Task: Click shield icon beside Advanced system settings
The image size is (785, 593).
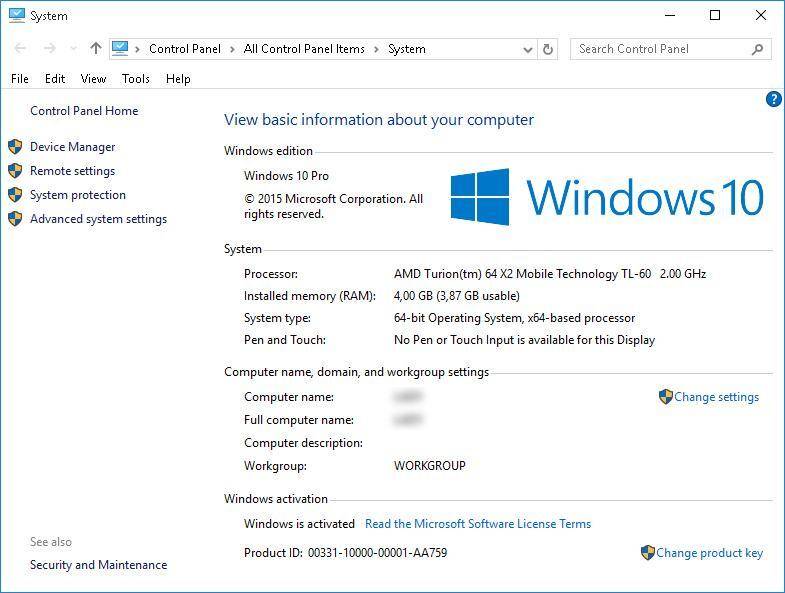Action: click(x=15, y=219)
